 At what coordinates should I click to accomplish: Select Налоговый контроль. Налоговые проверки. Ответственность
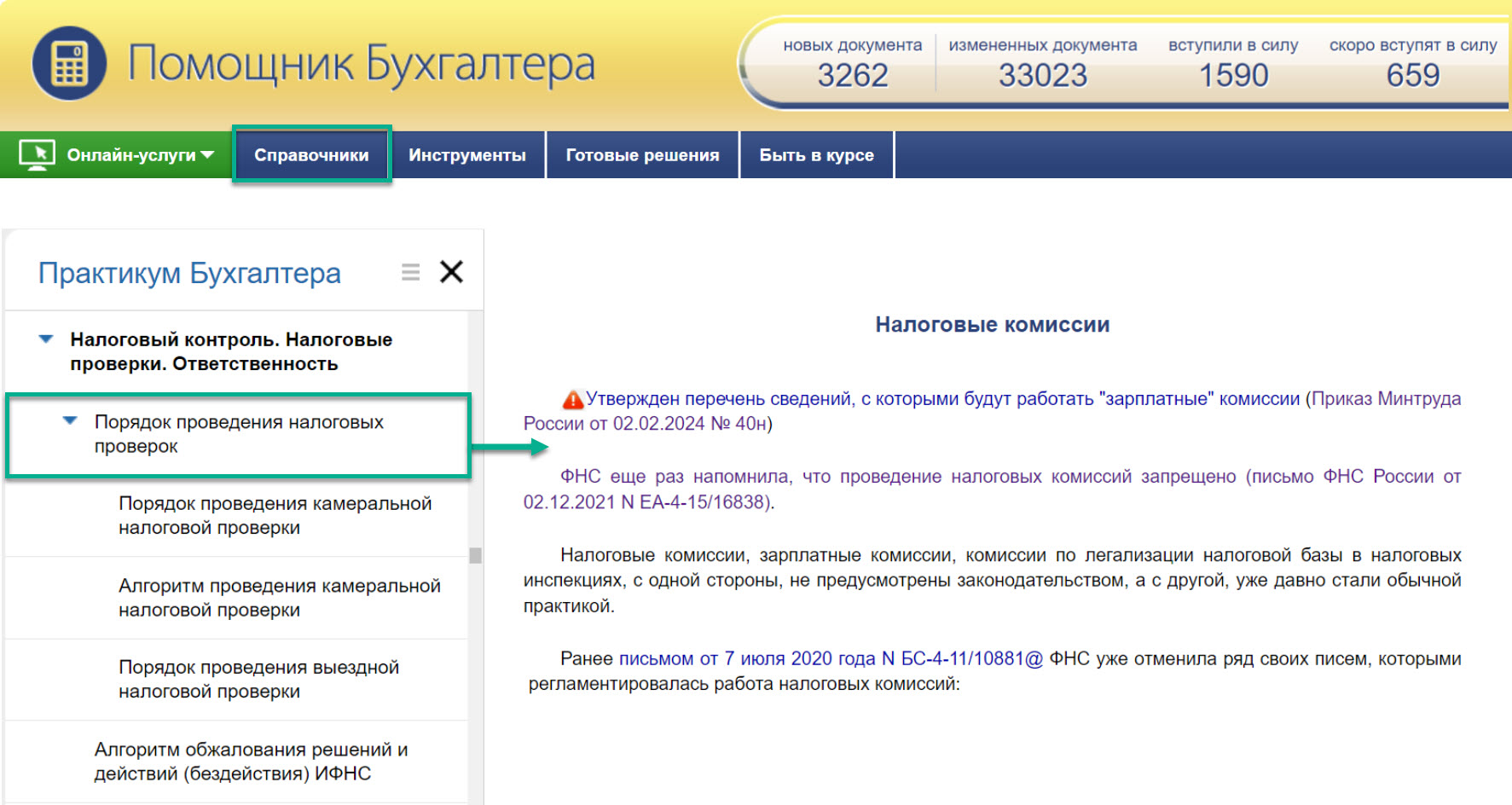pyautogui.click(x=231, y=351)
